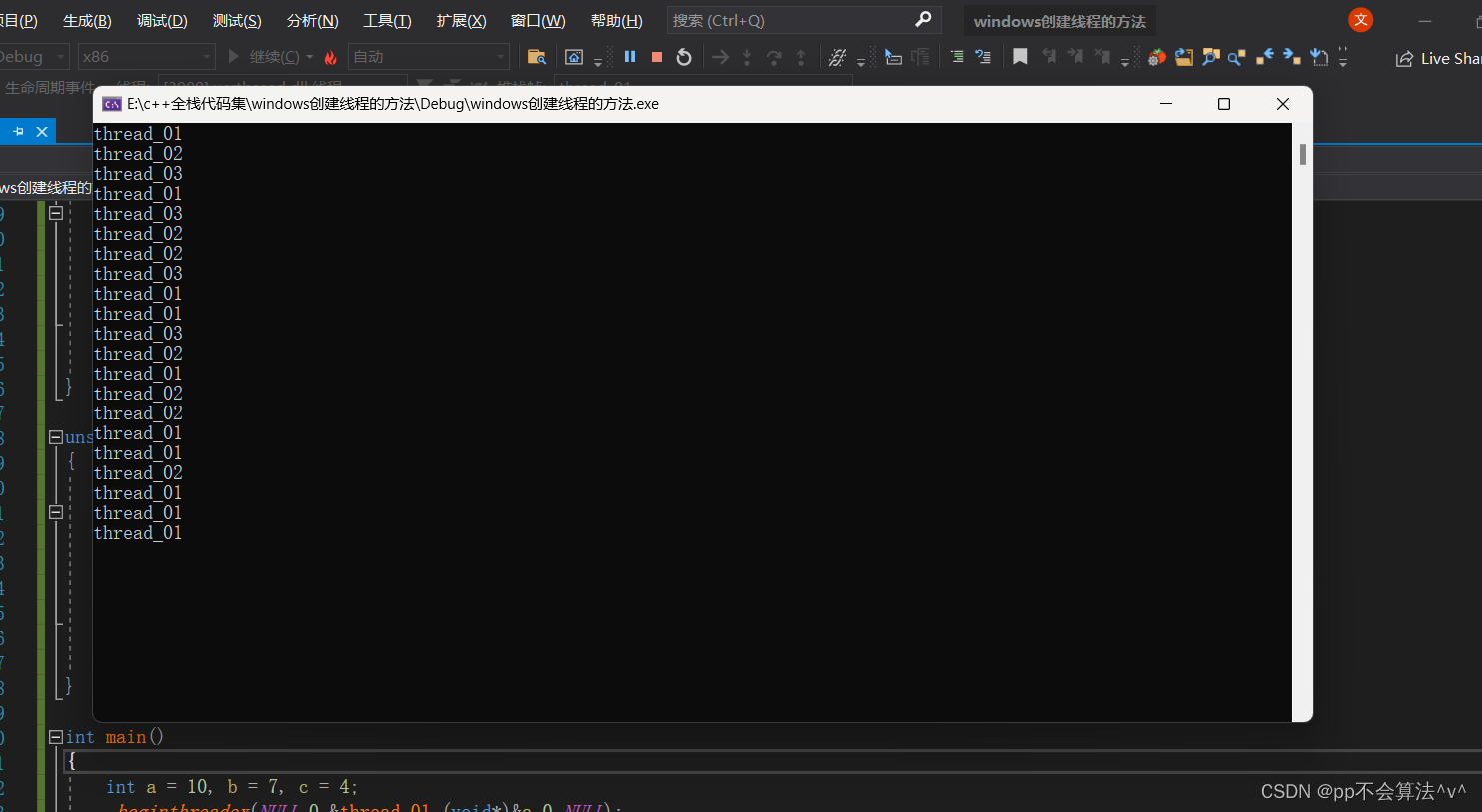Maximize the console window
Screen dimensions: 1482x812
pos(1224,104)
